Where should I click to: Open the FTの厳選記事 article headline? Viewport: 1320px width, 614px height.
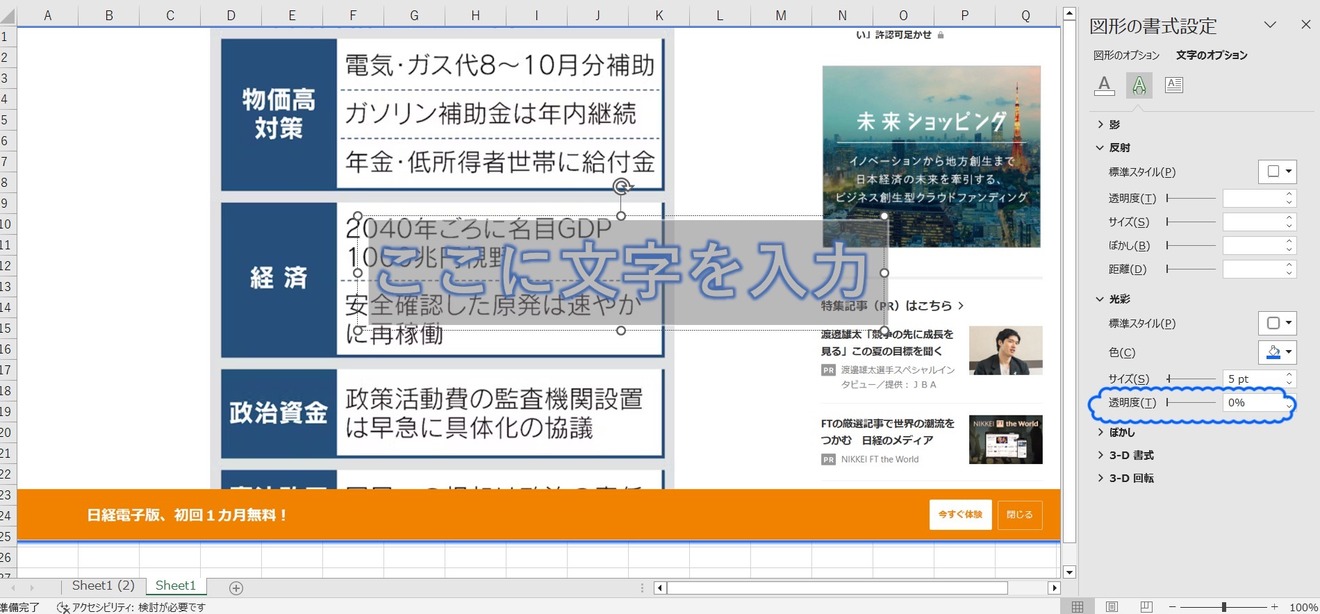coord(888,432)
